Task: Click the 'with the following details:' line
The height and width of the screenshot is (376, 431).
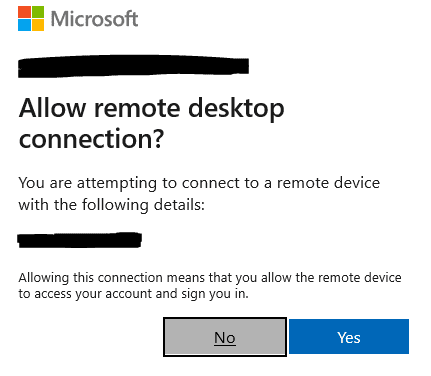Action: coord(112,205)
